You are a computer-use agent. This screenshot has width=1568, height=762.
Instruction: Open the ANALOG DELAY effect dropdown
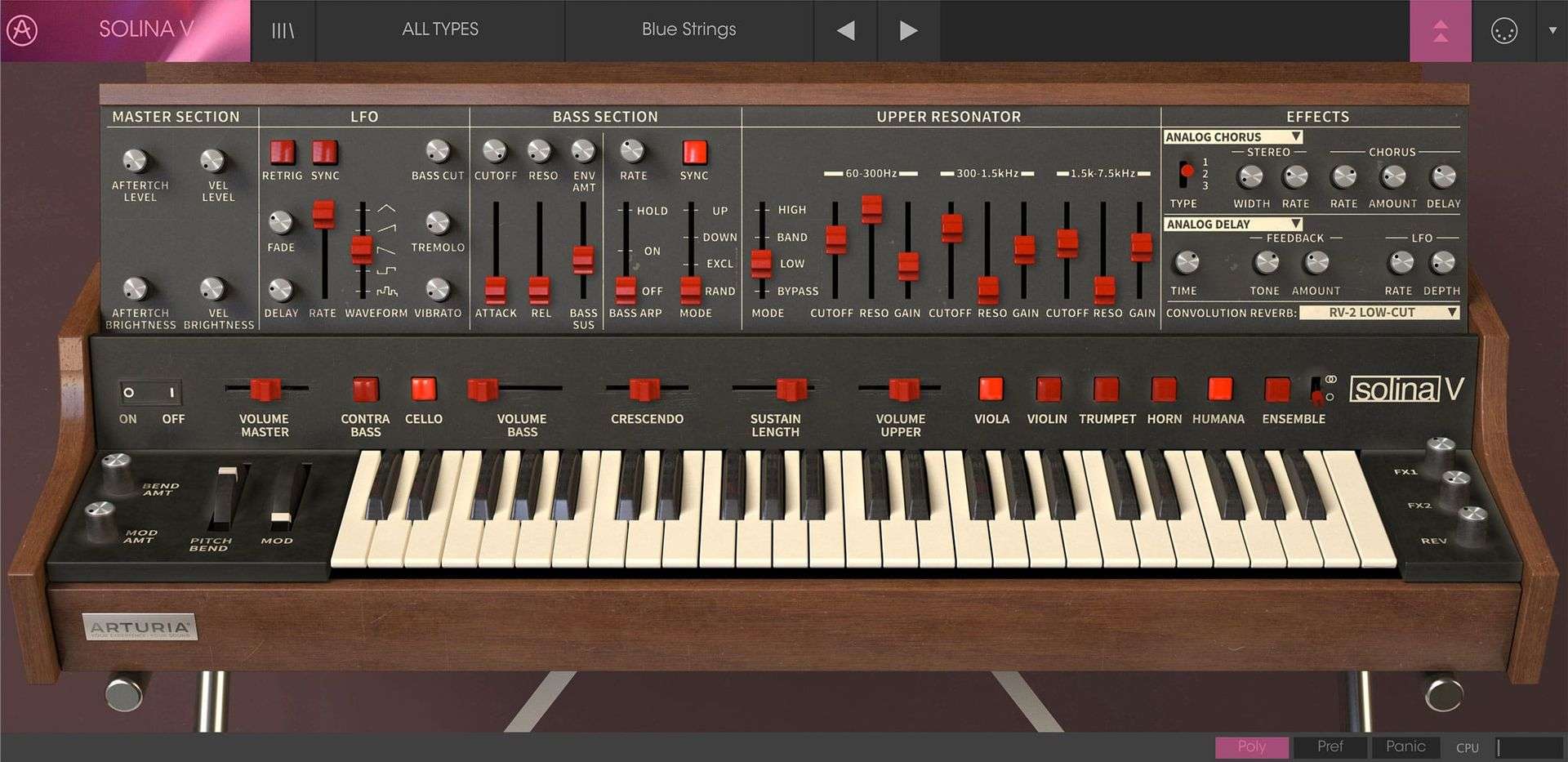pyautogui.click(x=1233, y=224)
